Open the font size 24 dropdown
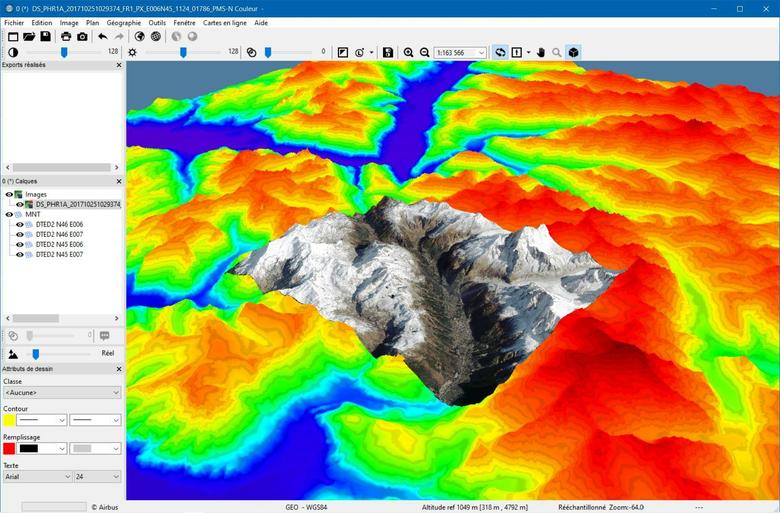Viewport: 780px width, 513px height. (x=98, y=477)
